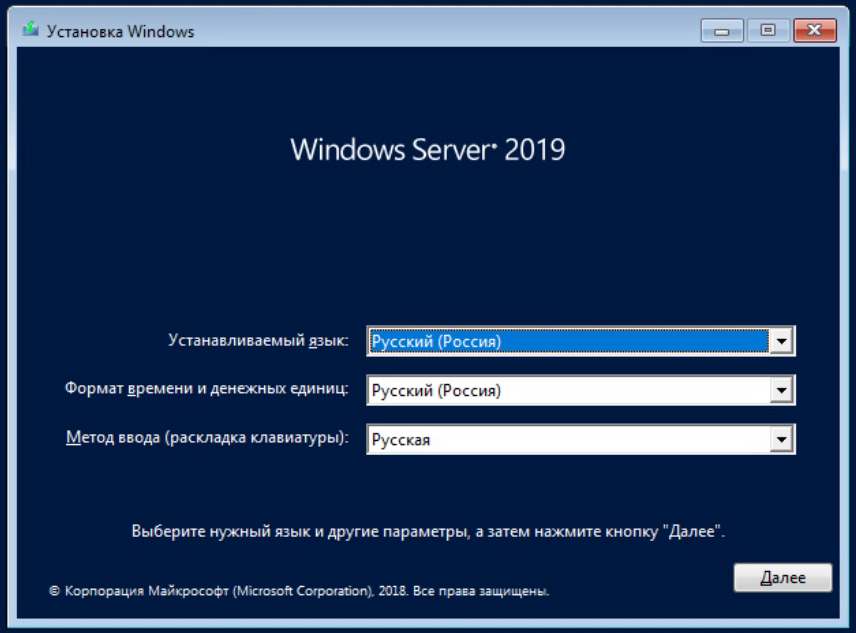Click the Русская keyboard layout combo box

pos(581,440)
